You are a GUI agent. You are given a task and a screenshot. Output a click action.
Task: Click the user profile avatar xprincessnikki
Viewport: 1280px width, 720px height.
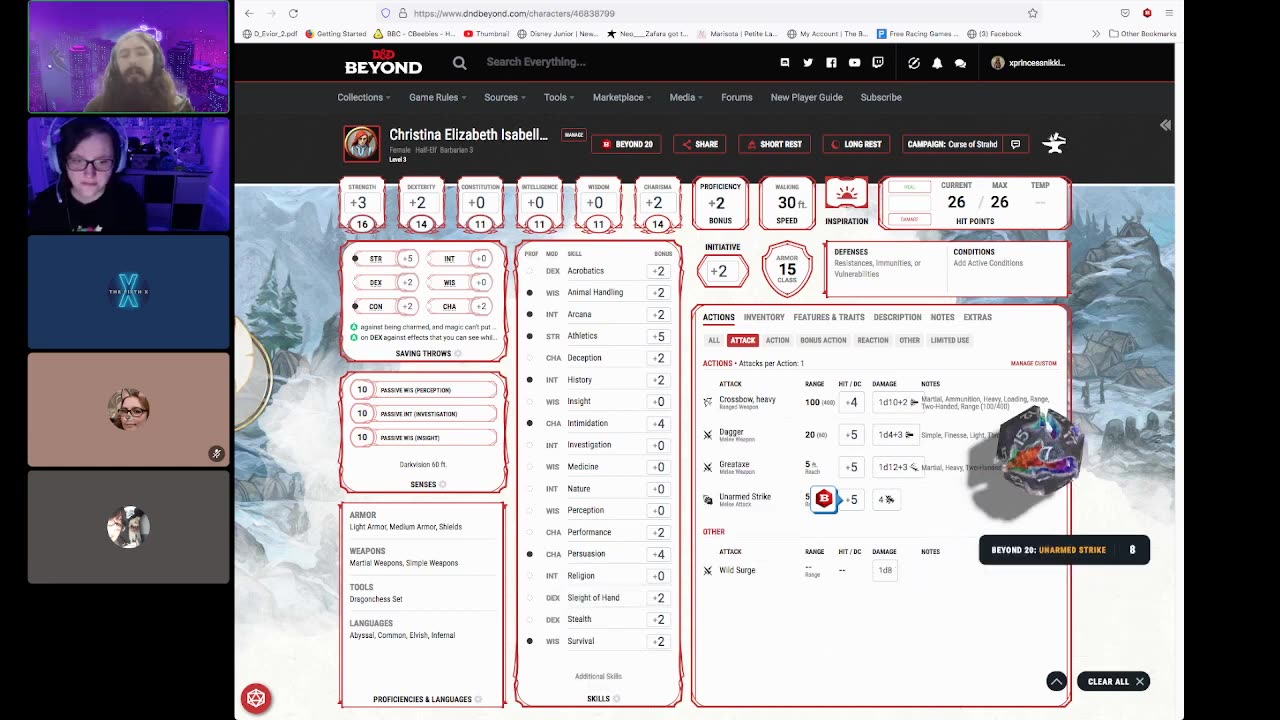pyautogui.click(x=997, y=62)
